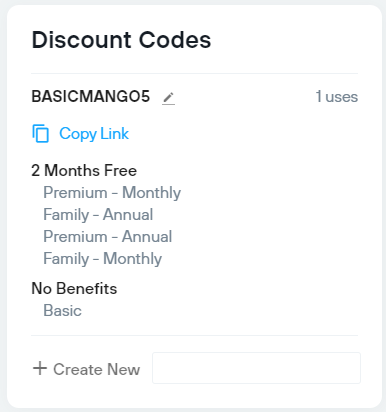Screen dimensions: 386x412
Task: Select the Family - Annual plan entry
Action: pyautogui.click(x=98, y=215)
